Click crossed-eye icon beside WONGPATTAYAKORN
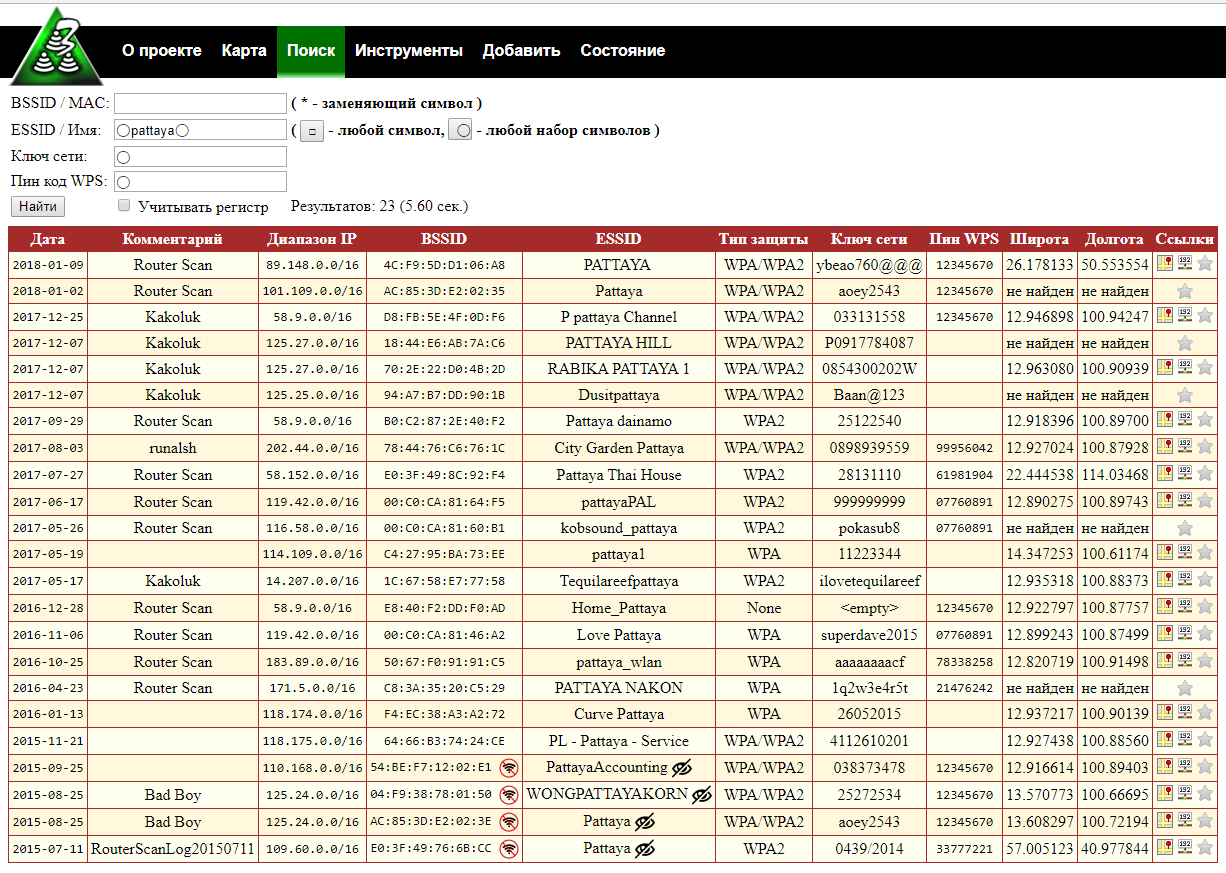Viewport: 1226px width, 873px height. (x=702, y=795)
